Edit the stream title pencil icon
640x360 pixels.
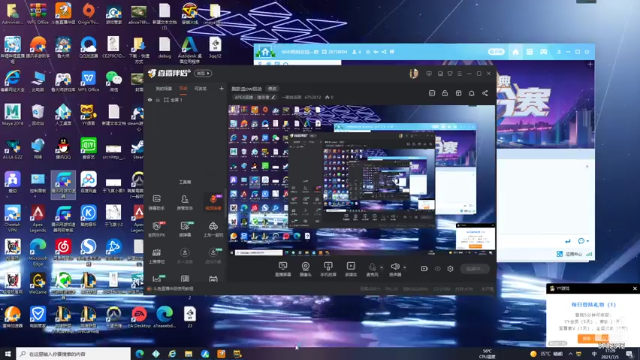coord(273,97)
